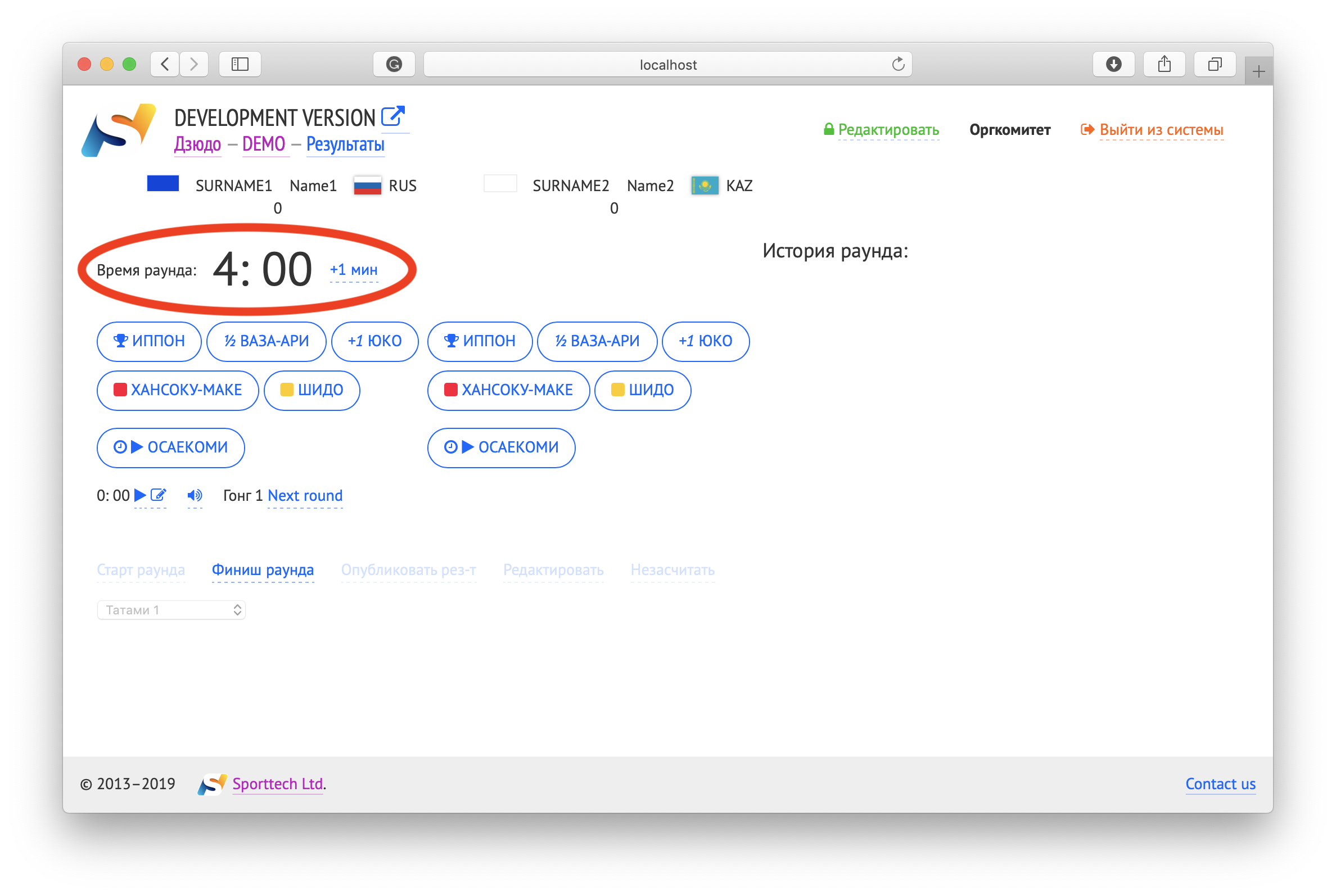Image resolution: width=1336 pixels, height=896 pixels.
Task: Click Финиш раунда
Action: 263,570
